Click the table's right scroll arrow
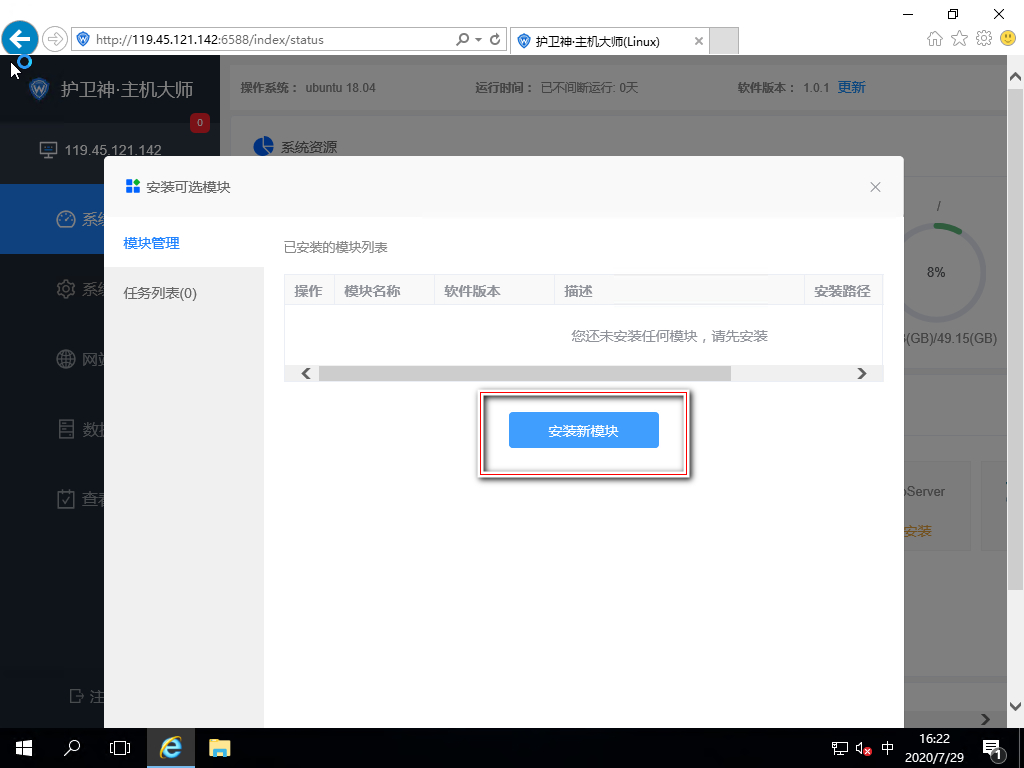The image size is (1024, 768). click(x=861, y=374)
